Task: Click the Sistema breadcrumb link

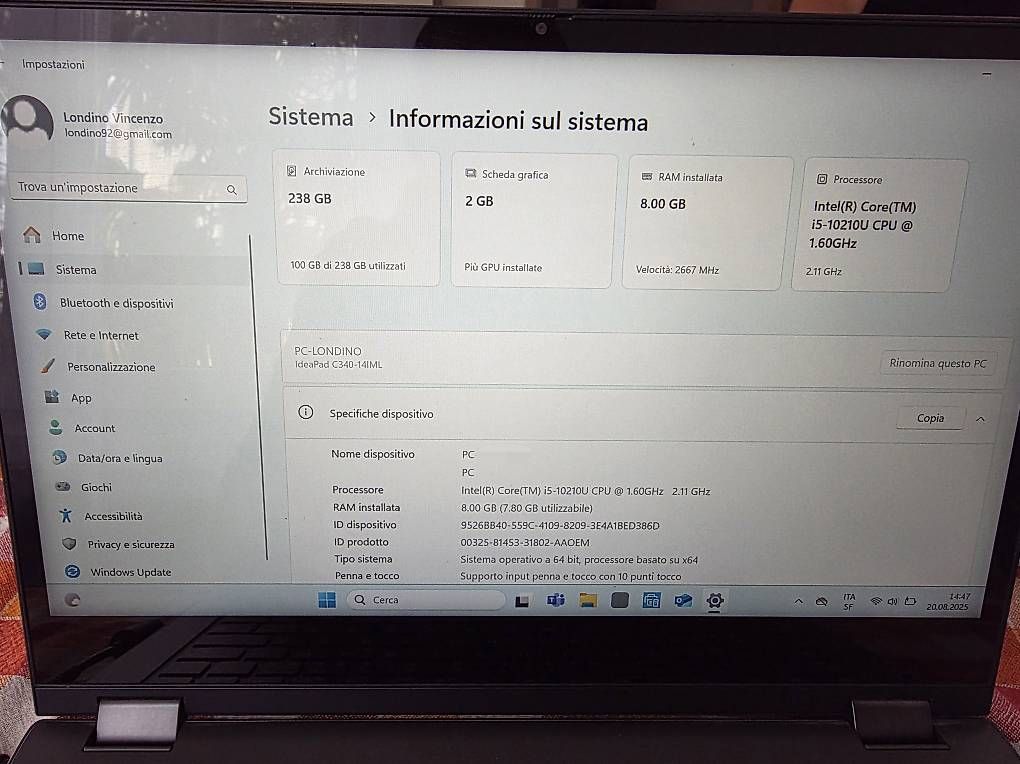Action: (311, 116)
